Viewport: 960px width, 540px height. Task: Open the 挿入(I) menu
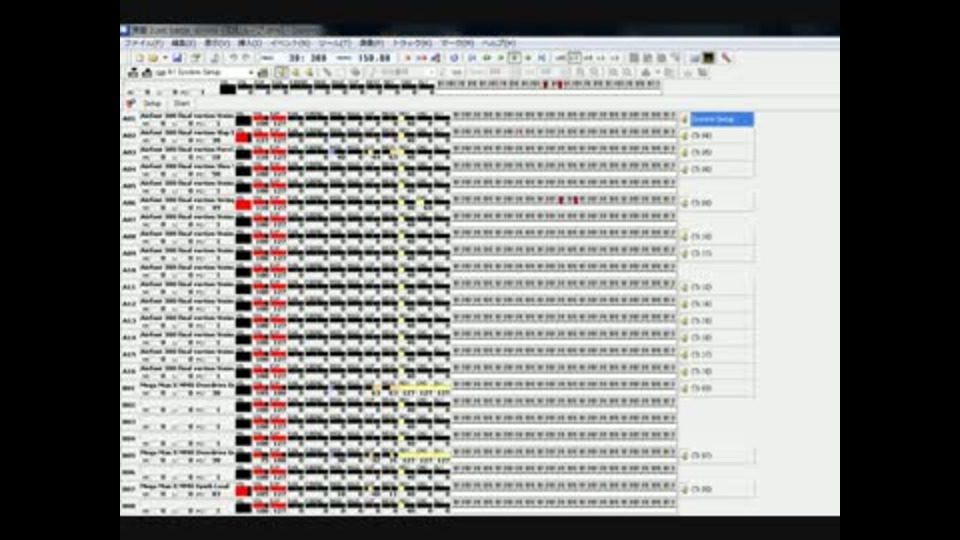249,43
